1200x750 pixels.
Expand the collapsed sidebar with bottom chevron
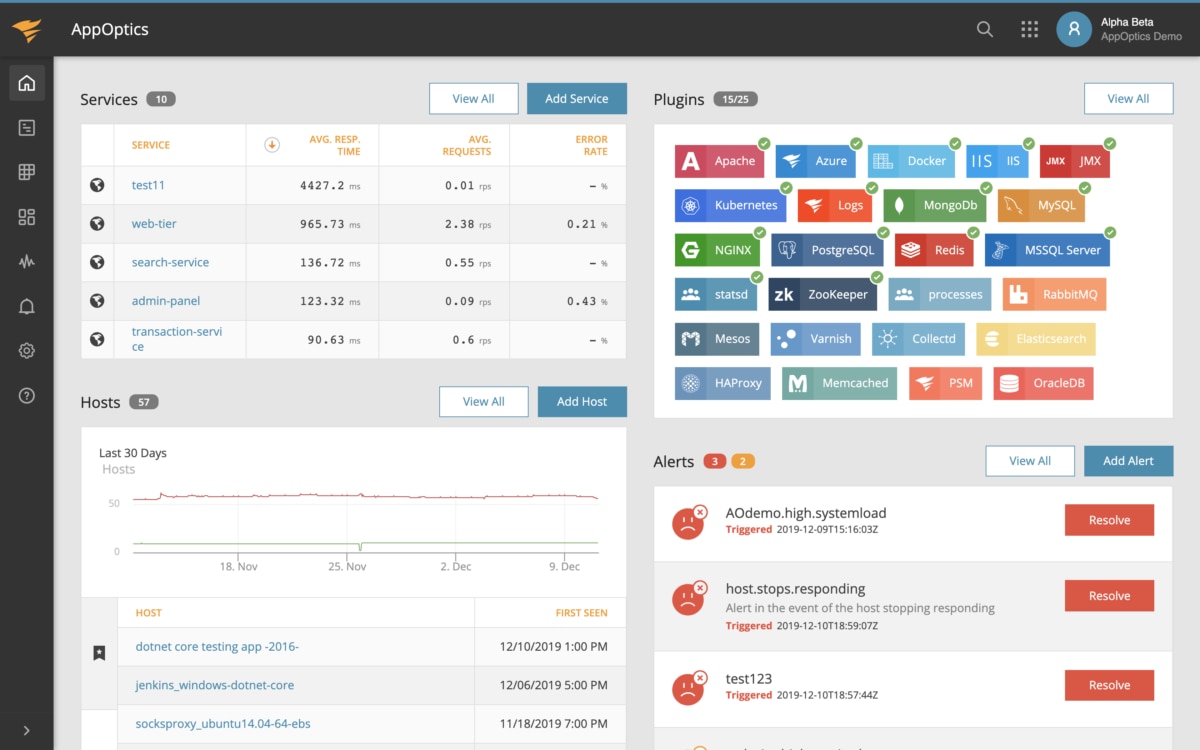pos(26,729)
